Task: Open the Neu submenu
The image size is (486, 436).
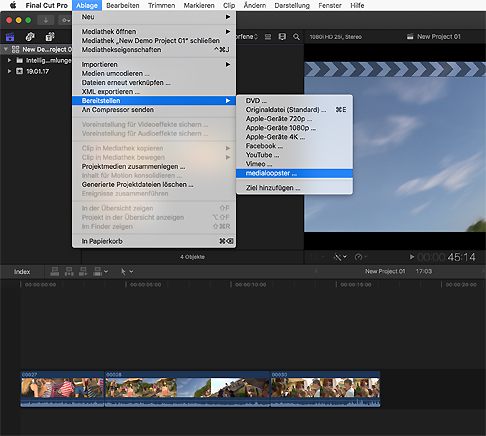Action: 154,17
